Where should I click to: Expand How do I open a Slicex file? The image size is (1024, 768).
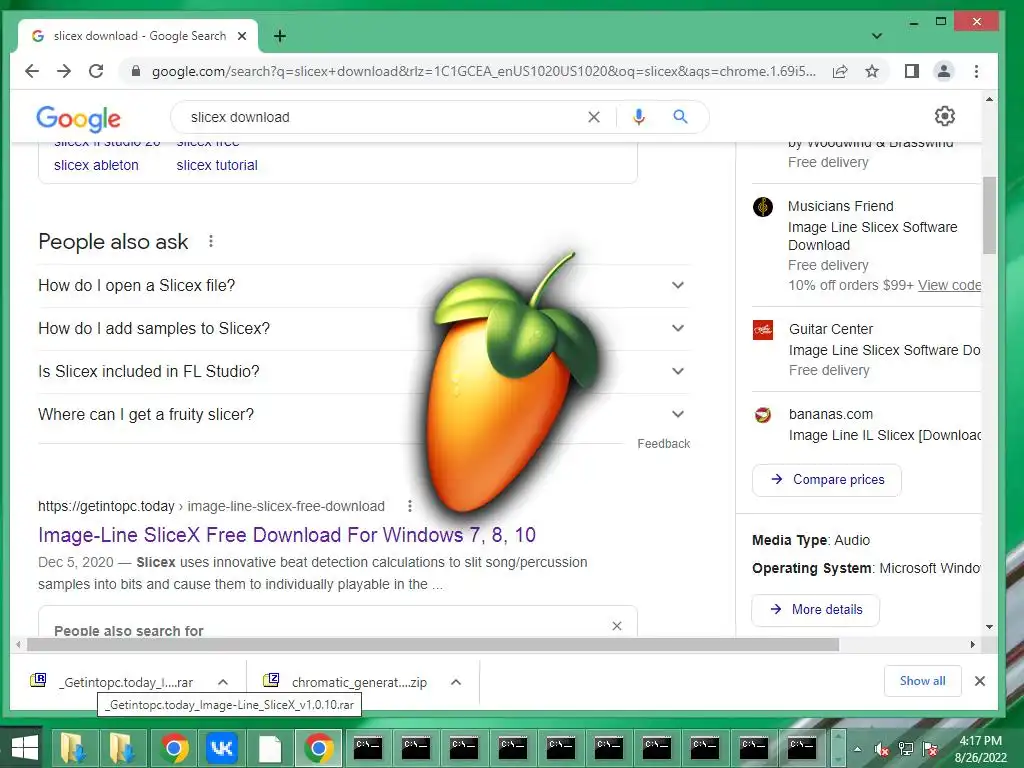364,285
